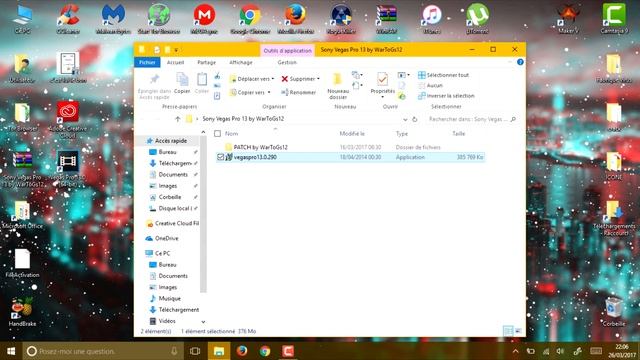Open the Explorer help question mark icon
The width and height of the screenshot is (640, 360).
click(x=520, y=62)
